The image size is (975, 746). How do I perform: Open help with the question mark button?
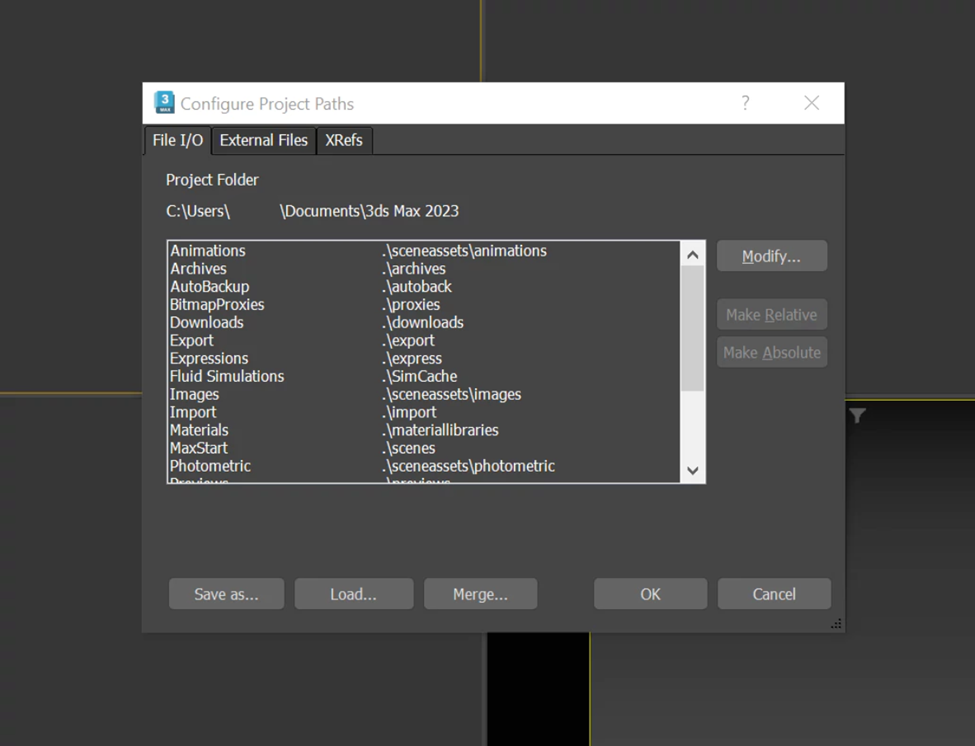coord(745,103)
